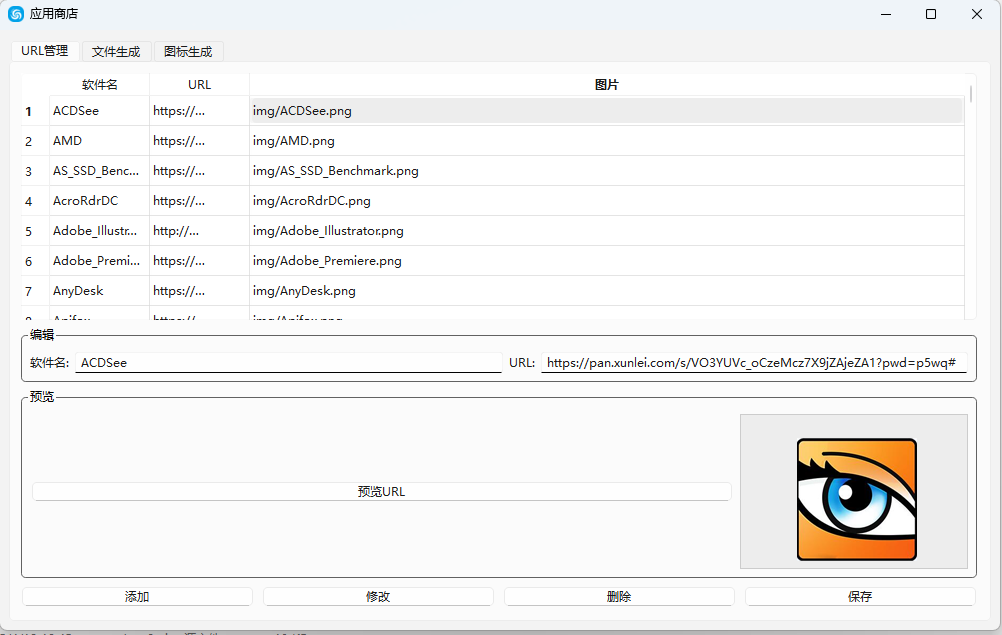Screen dimensions: 1002x635
Task: Click the URL column header
Action: [x=199, y=84]
